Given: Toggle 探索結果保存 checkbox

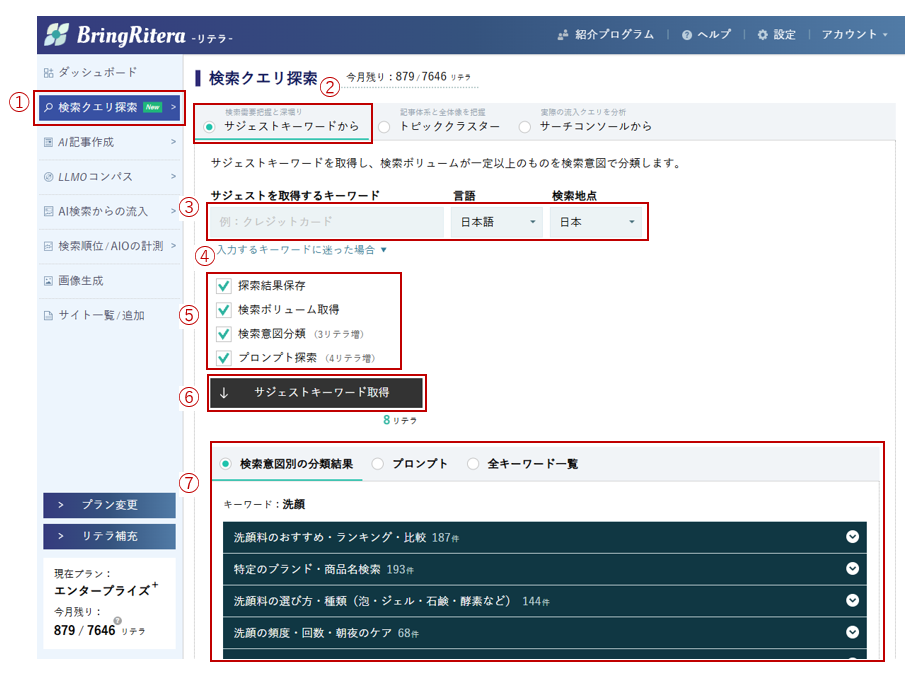Looking at the screenshot, I should click(223, 286).
